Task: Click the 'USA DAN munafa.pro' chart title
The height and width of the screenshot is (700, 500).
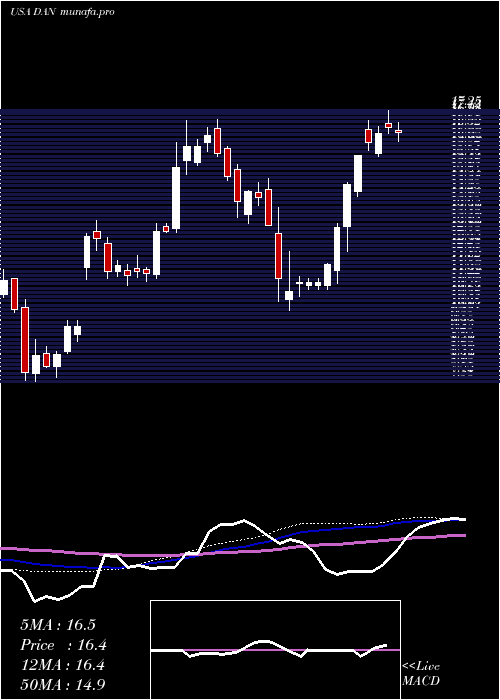Action: click(62, 12)
